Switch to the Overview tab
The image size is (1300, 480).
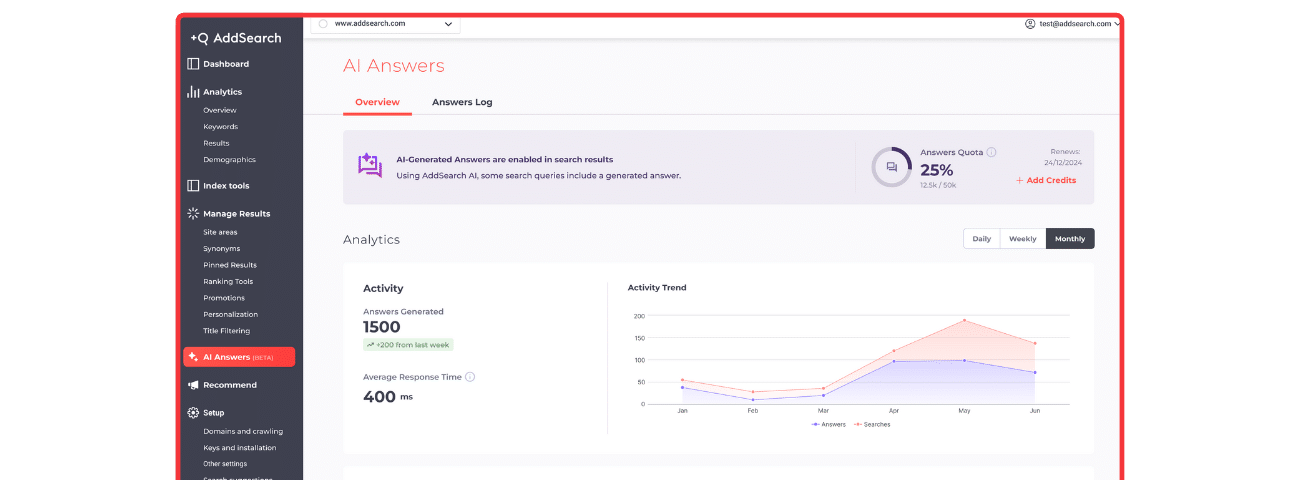click(x=377, y=102)
